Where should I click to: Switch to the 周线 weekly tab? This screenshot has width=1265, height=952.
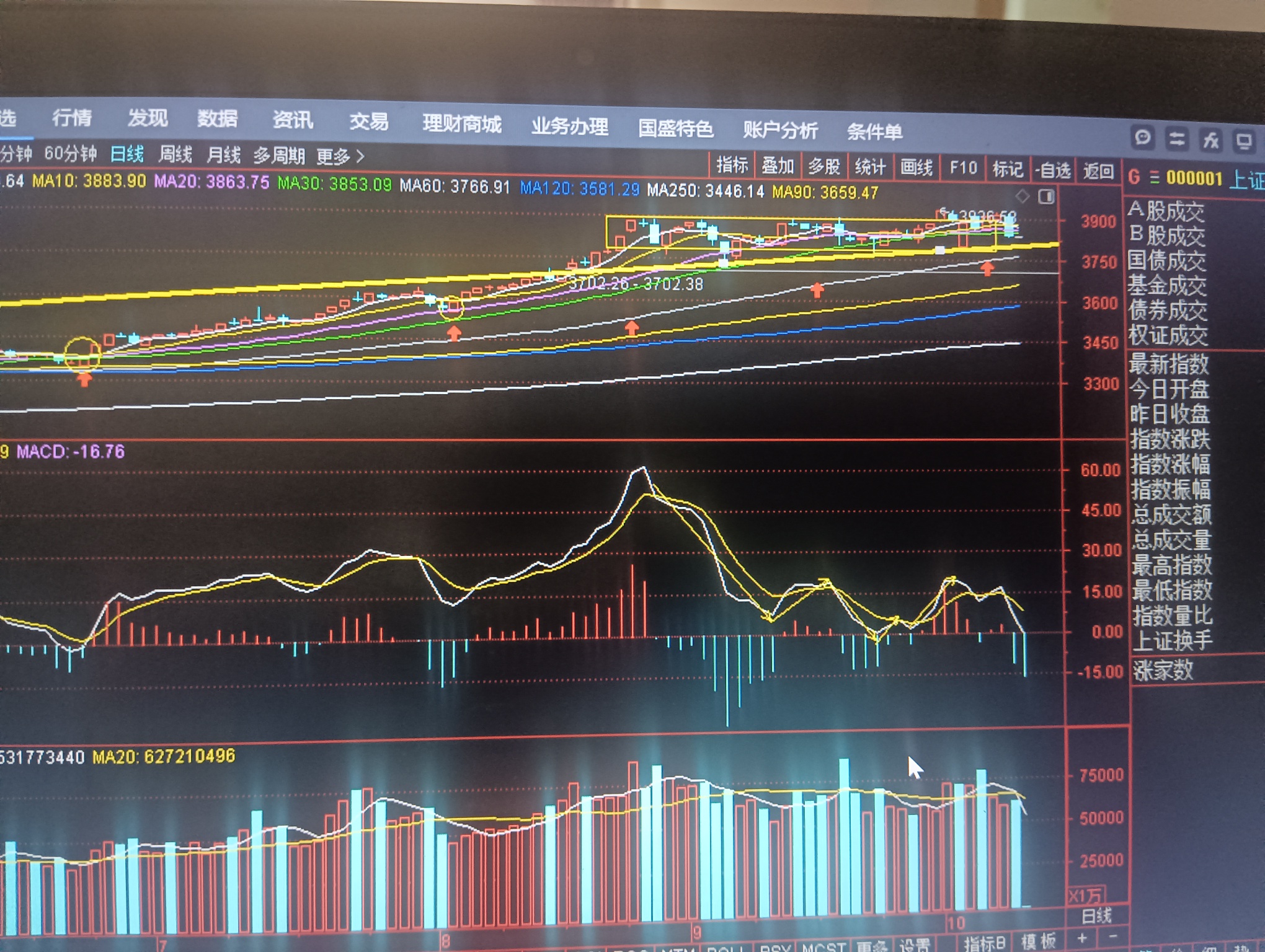tap(175, 154)
